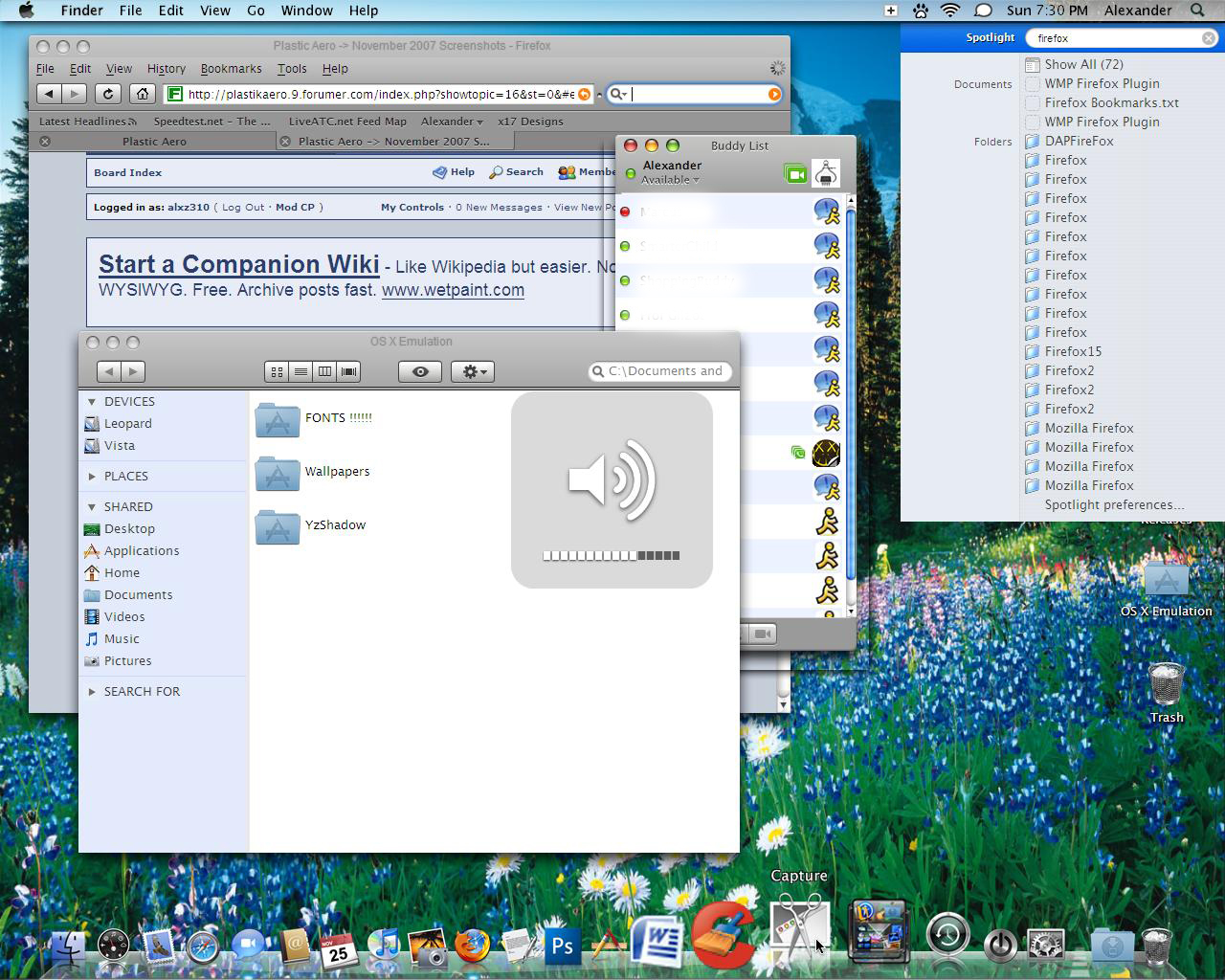Open the dock Trash can
Screen dimensions: 1225x980
tap(1157, 946)
